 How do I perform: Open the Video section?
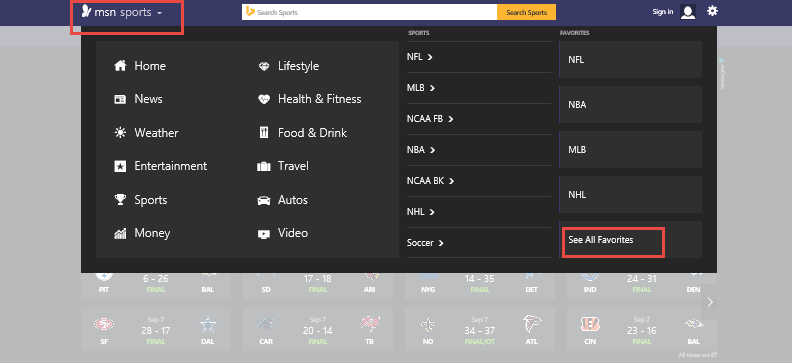click(x=293, y=233)
